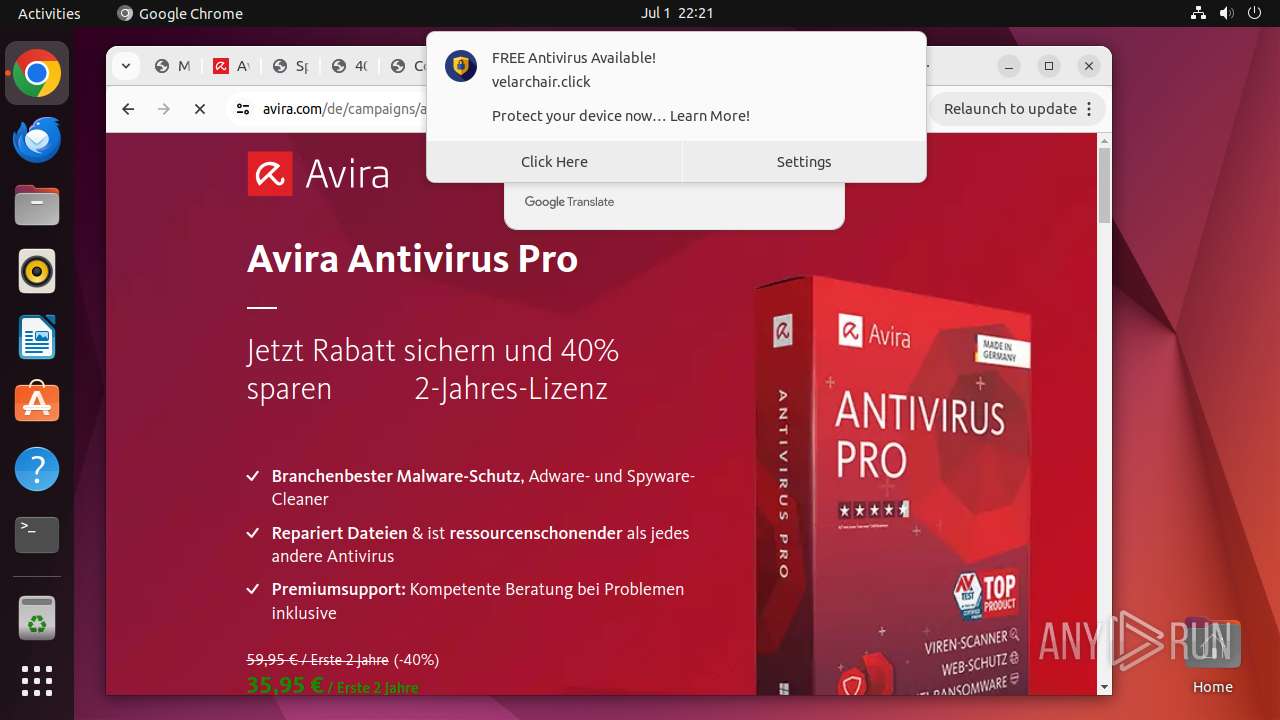
Task: Open the tab labeled 40
Action: [x=350, y=66]
